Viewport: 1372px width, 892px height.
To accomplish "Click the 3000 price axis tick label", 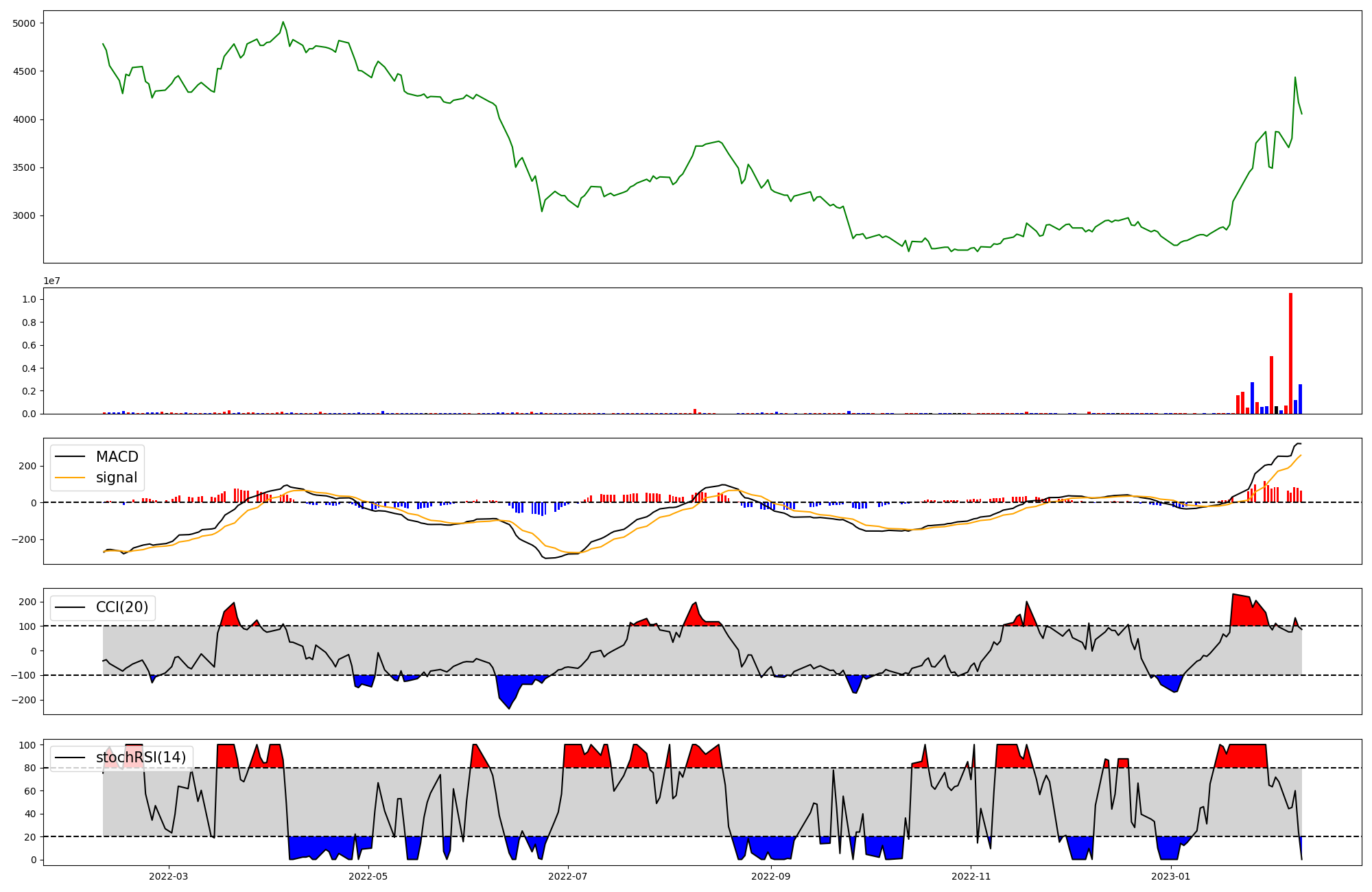I will click(23, 216).
